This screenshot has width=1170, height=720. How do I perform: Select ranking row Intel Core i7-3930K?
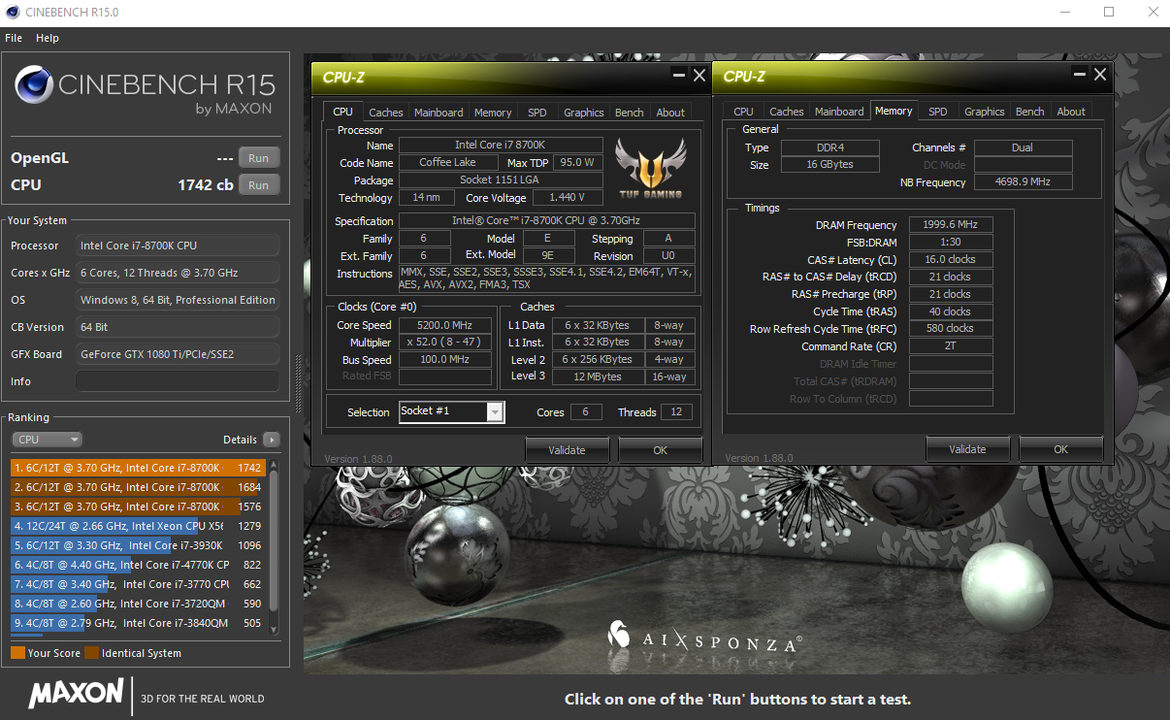138,545
